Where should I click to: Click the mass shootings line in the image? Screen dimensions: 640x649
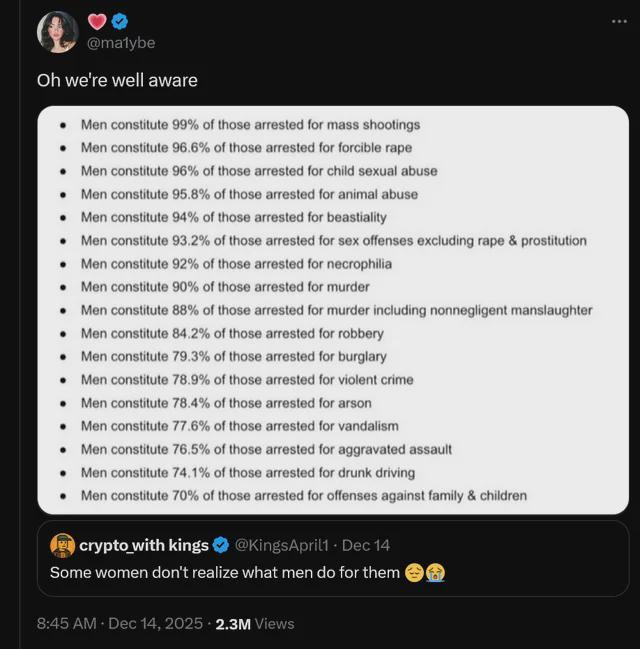[x=250, y=125]
